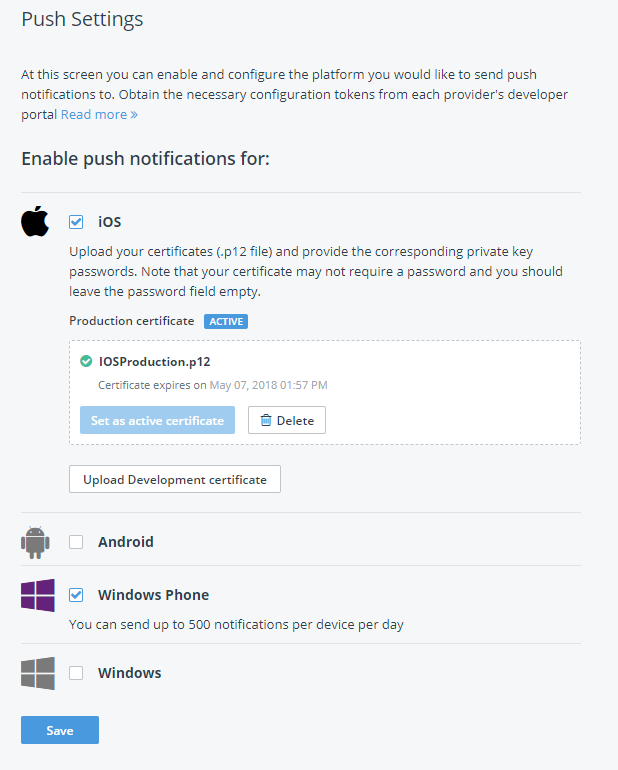Disable the Windows Phone checkbox

coord(76,595)
